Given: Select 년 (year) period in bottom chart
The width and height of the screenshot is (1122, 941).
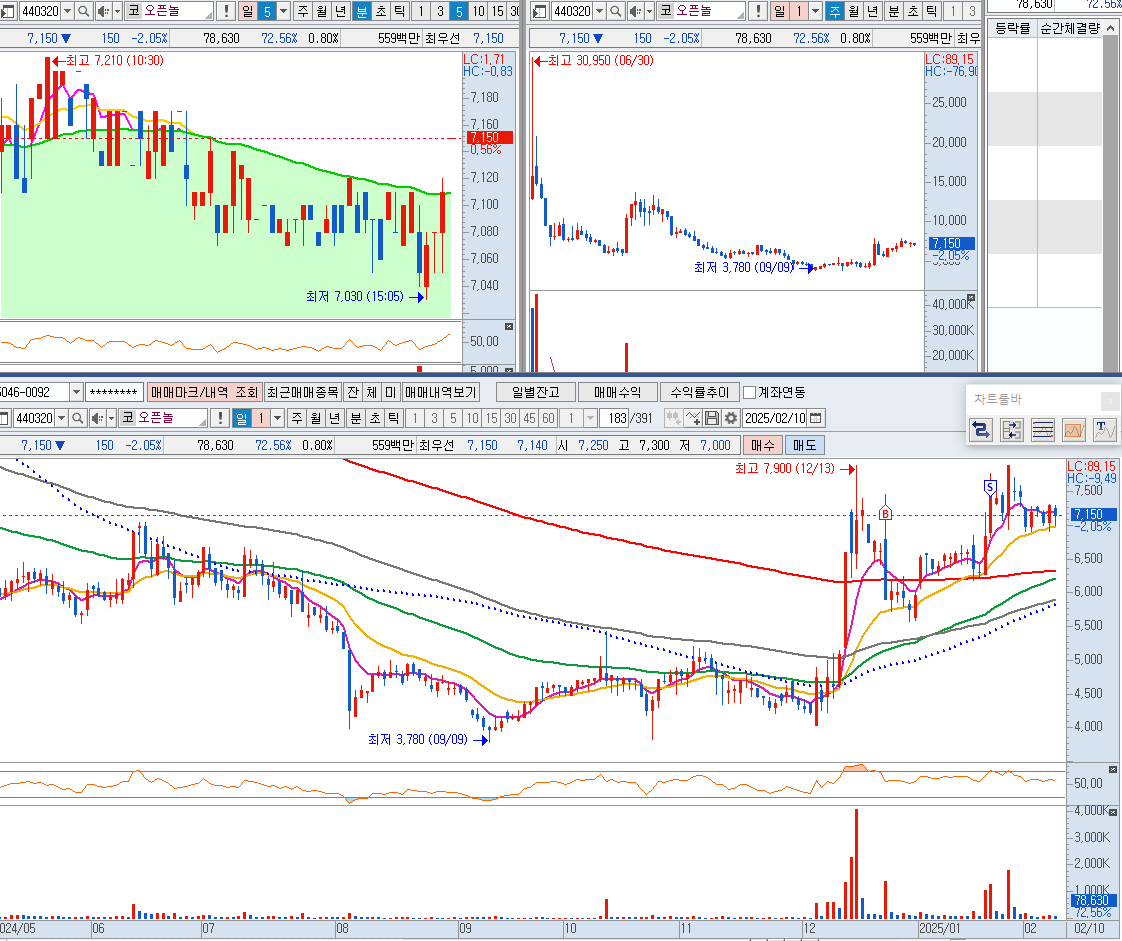Looking at the screenshot, I should 335,418.
